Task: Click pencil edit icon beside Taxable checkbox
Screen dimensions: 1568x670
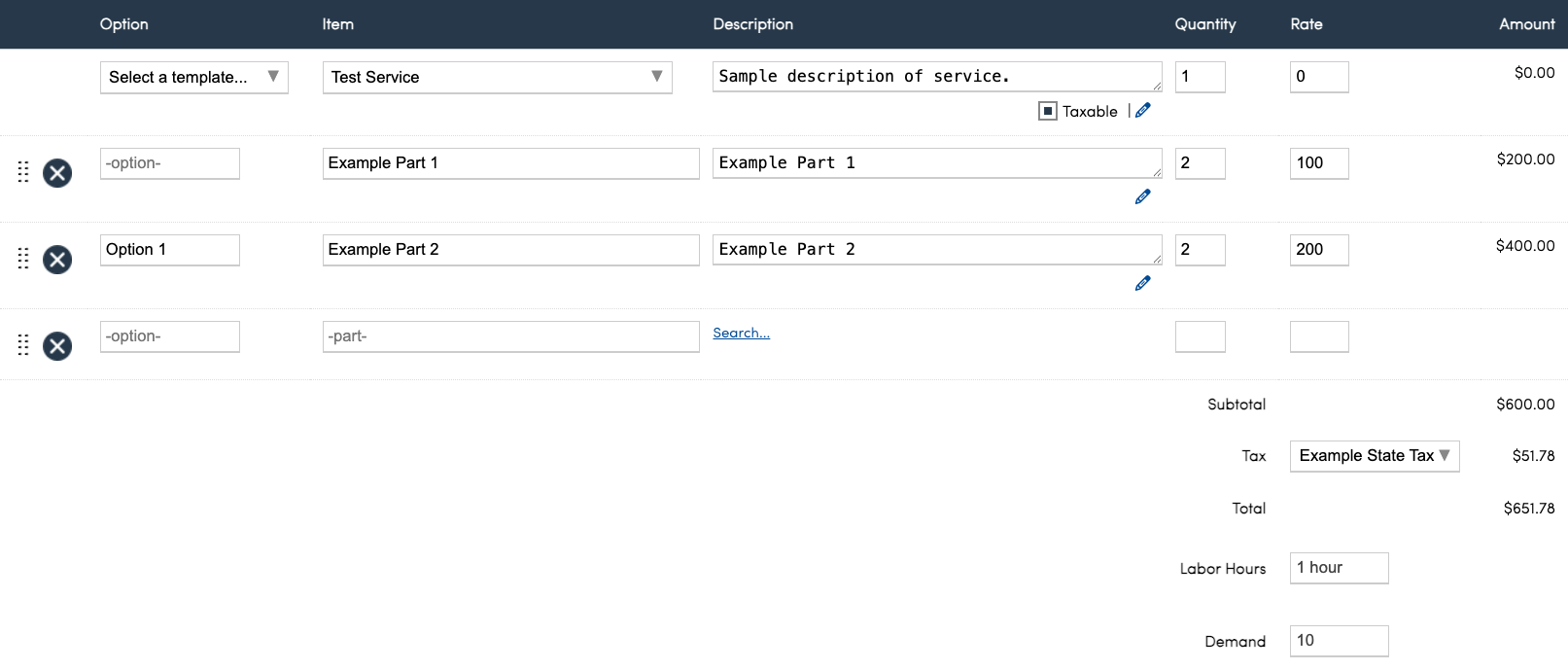Action: coord(1143,111)
